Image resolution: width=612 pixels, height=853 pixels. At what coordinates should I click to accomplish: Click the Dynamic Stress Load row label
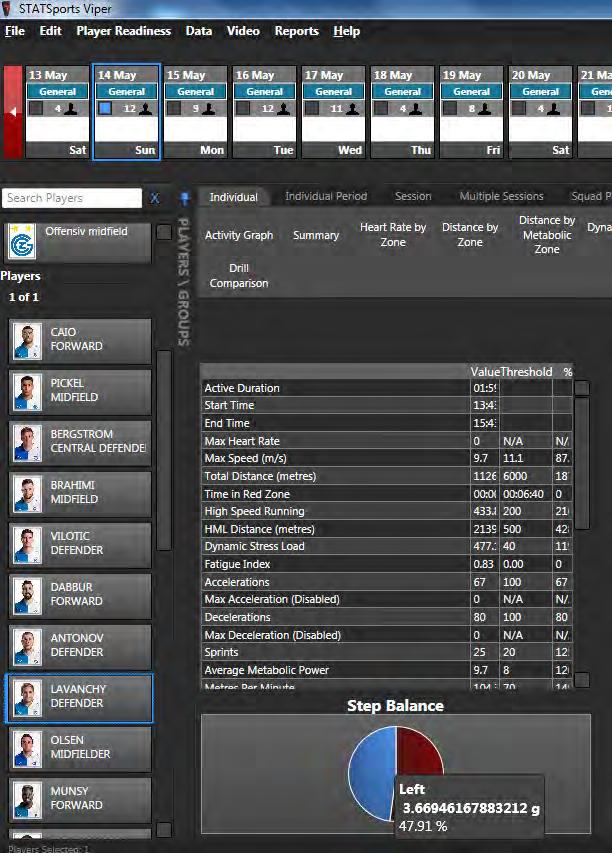click(x=254, y=546)
